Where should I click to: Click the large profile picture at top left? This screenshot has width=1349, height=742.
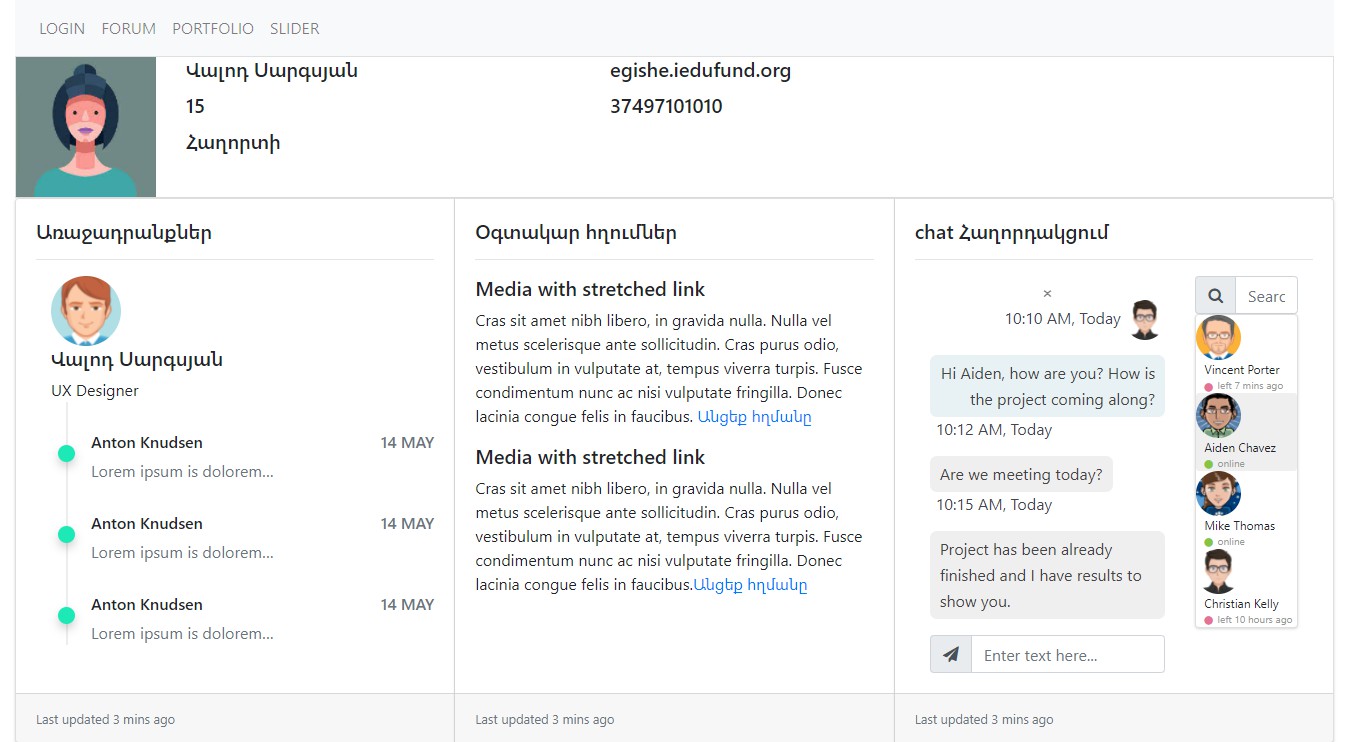86,127
